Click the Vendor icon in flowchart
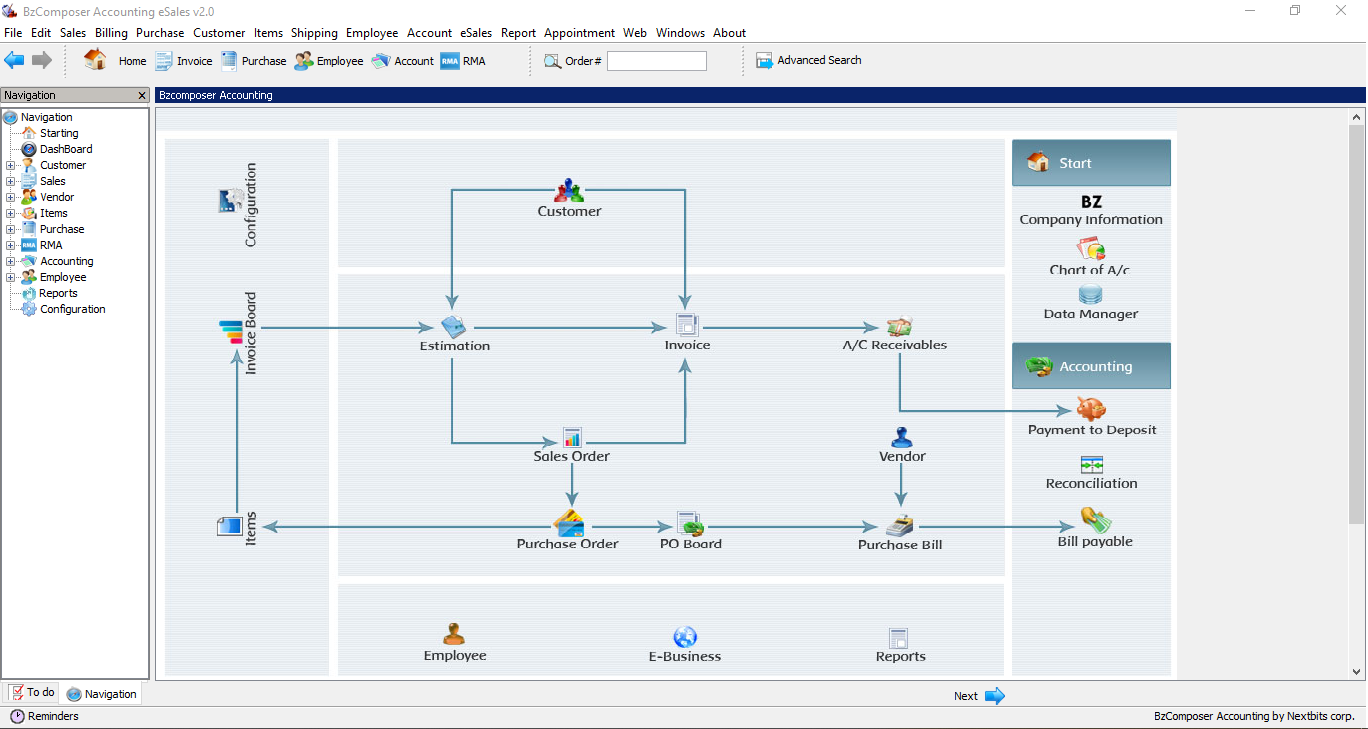Screen dimensions: 1368x729 tap(902, 437)
